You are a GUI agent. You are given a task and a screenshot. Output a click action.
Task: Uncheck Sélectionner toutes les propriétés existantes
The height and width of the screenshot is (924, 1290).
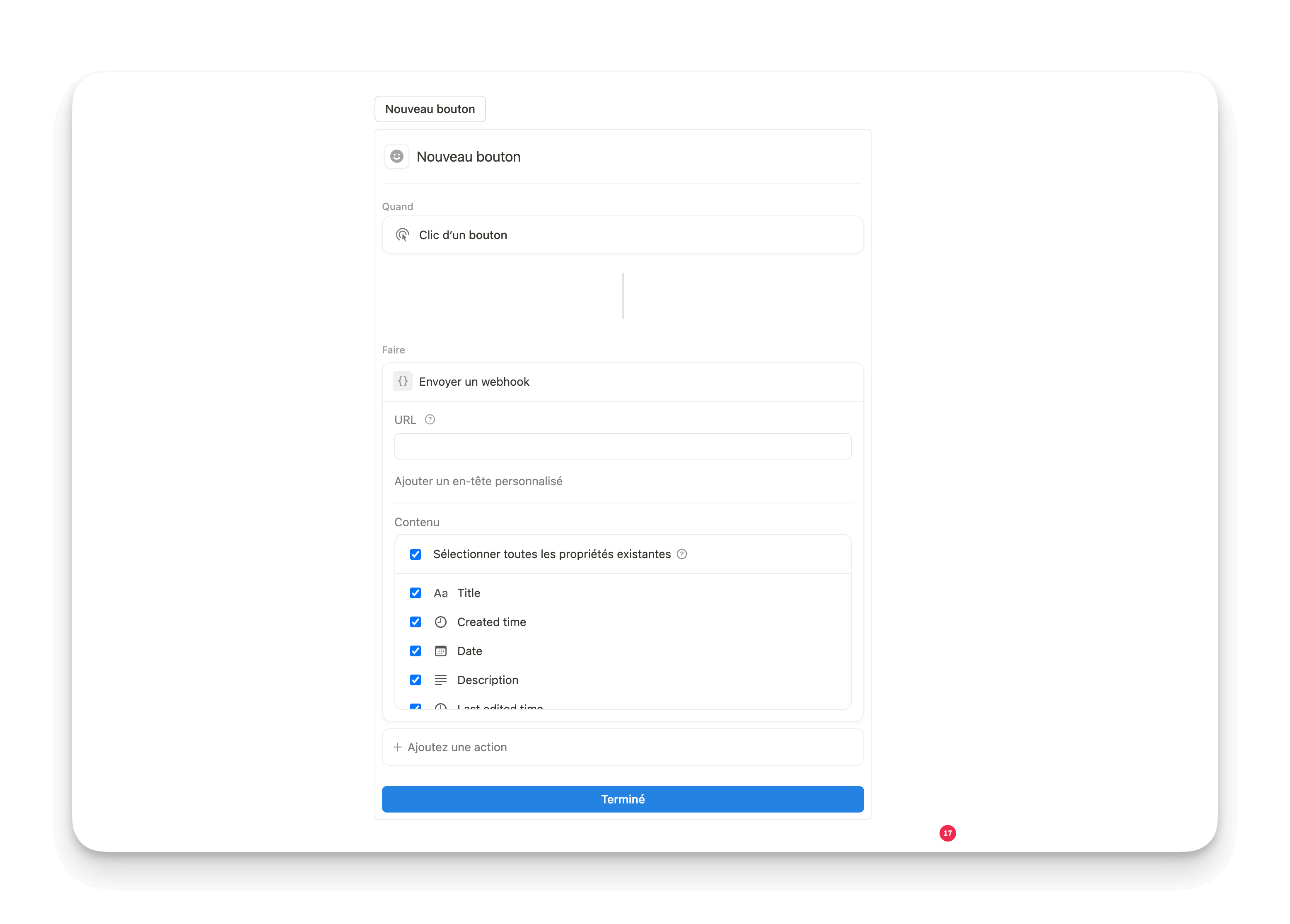tap(415, 554)
